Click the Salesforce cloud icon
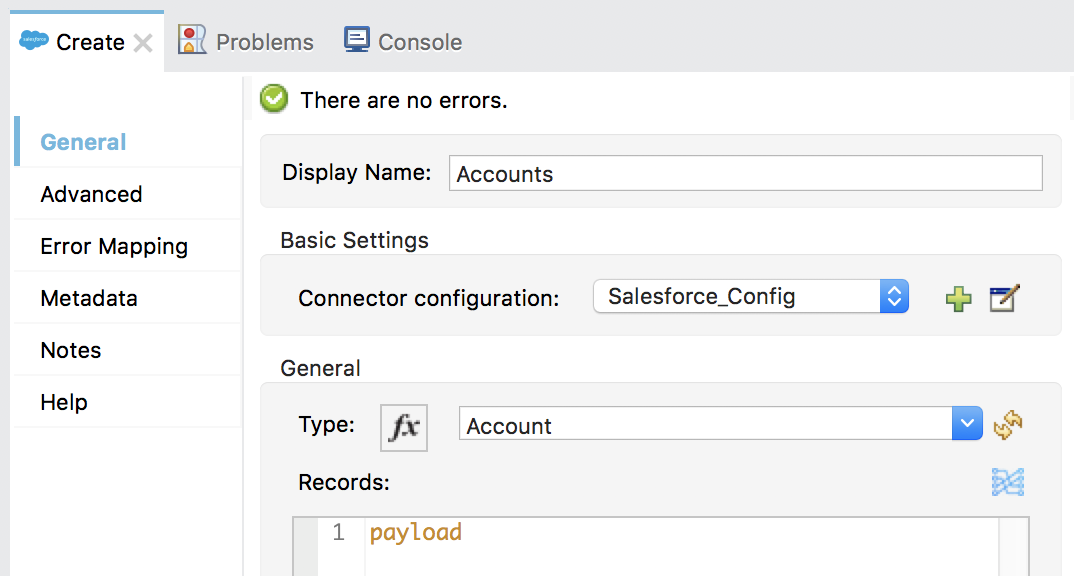This screenshot has width=1074, height=576. [x=34, y=40]
